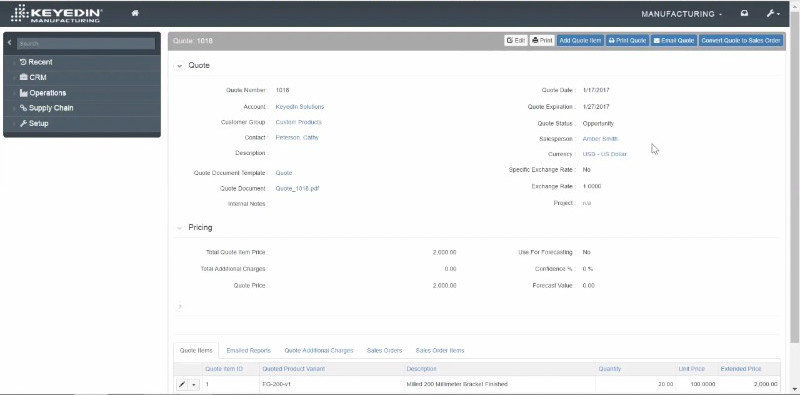
Task: Open the Manufacturing module dropdown
Action: pos(681,14)
